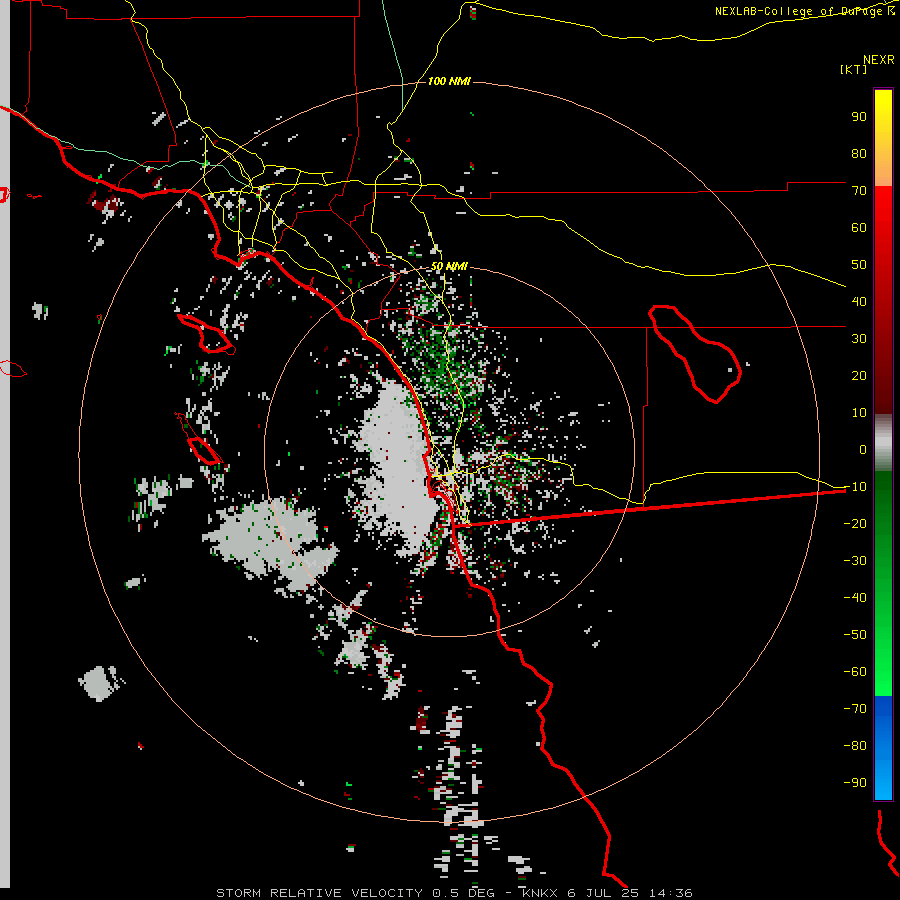Click the 50 value on velocity scale
The height and width of the screenshot is (900, 900).
point(859,265)
